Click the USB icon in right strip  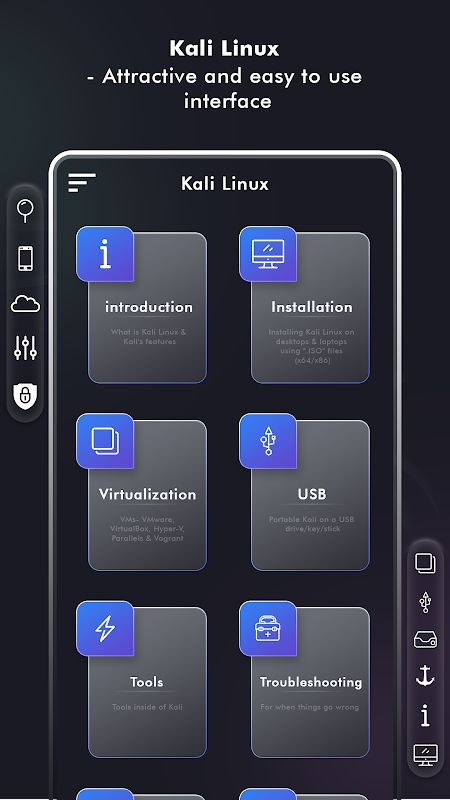click(x=425, y=602)
